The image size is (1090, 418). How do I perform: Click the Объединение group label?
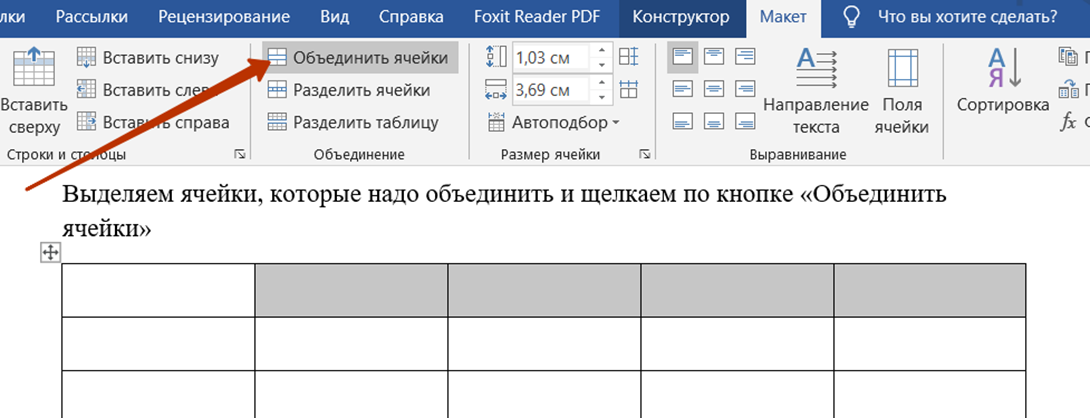tap(359, 154)
